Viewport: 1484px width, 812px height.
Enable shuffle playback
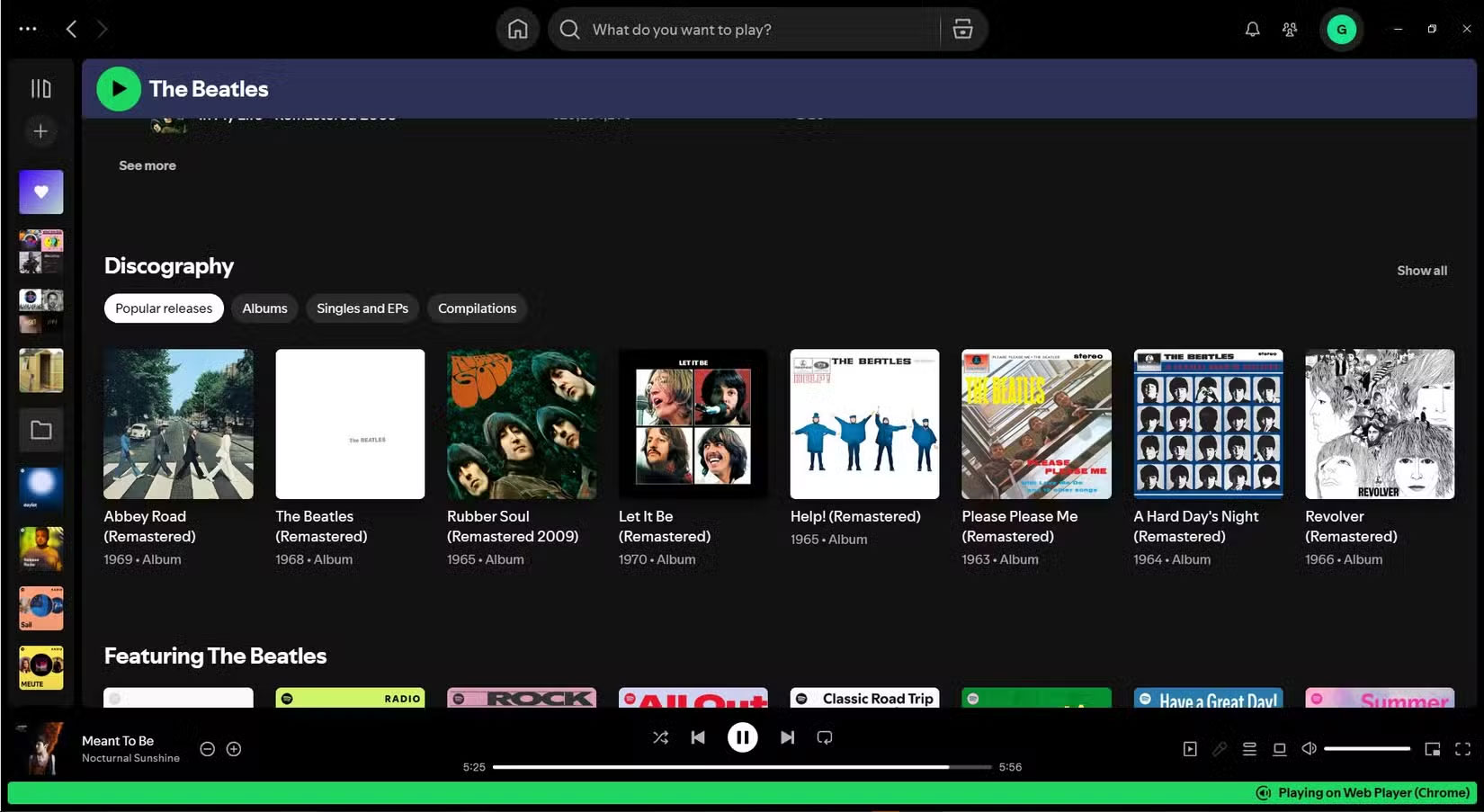[x=660, y=737]
